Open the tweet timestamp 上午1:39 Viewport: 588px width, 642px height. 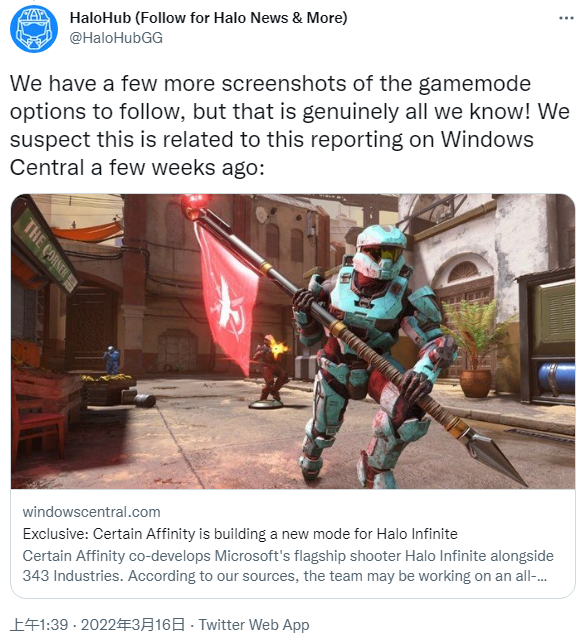click(x=39, y=625)
